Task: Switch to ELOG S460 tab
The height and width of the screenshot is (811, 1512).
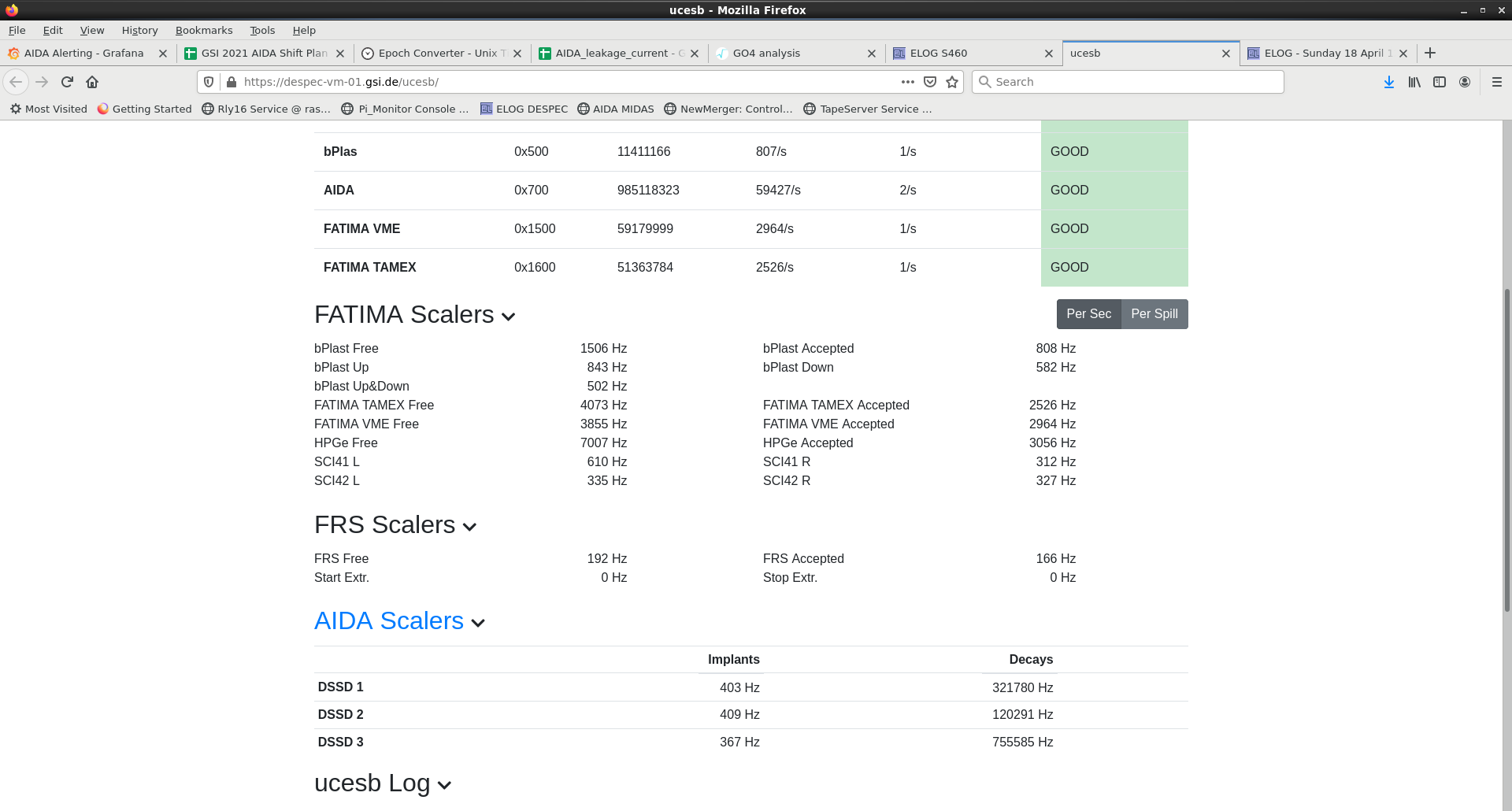Action: pyautogui.click(x=973, y=54)
